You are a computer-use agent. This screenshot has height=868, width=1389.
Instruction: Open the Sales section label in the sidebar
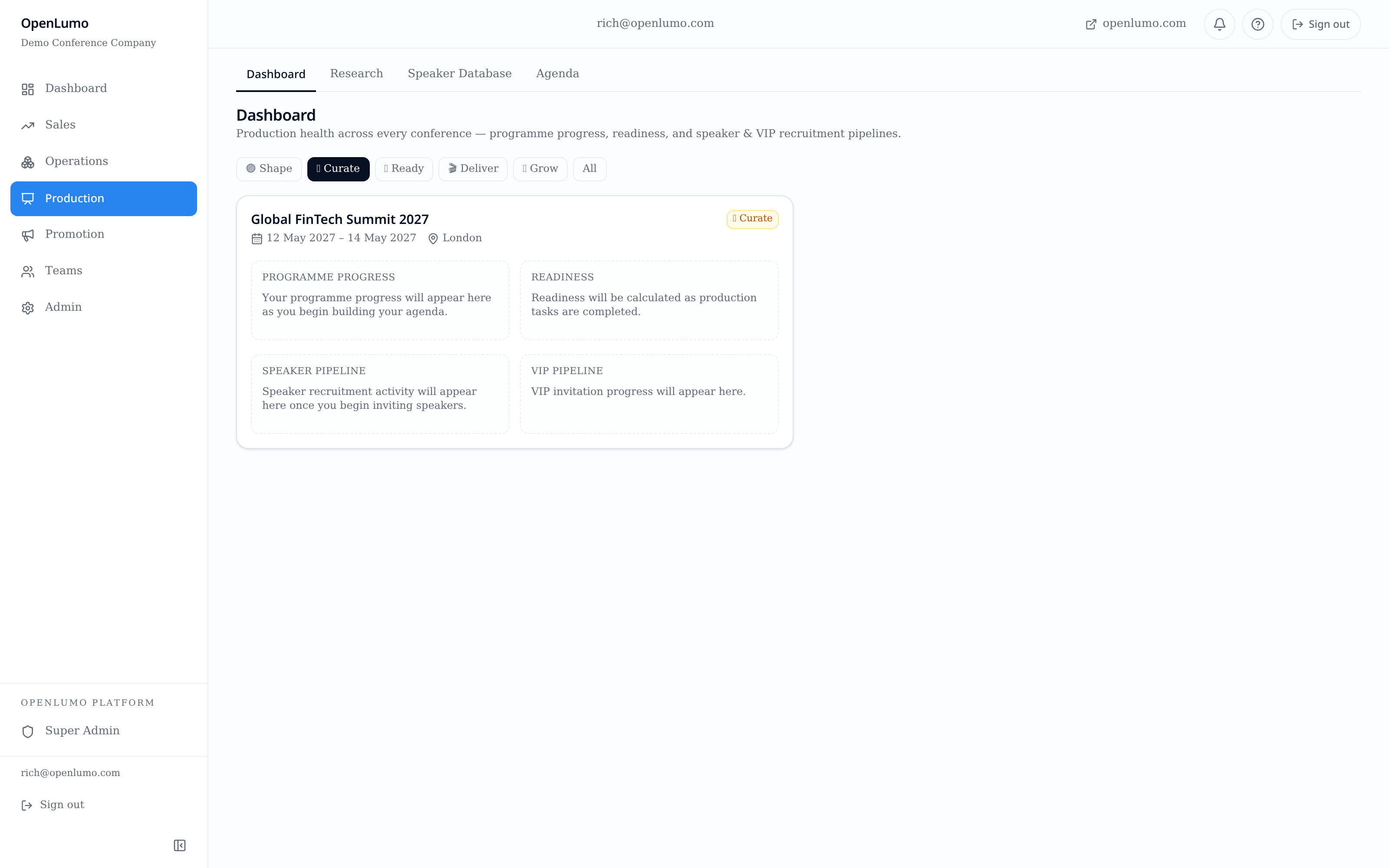pyautogui.click(x=60, y=125)
